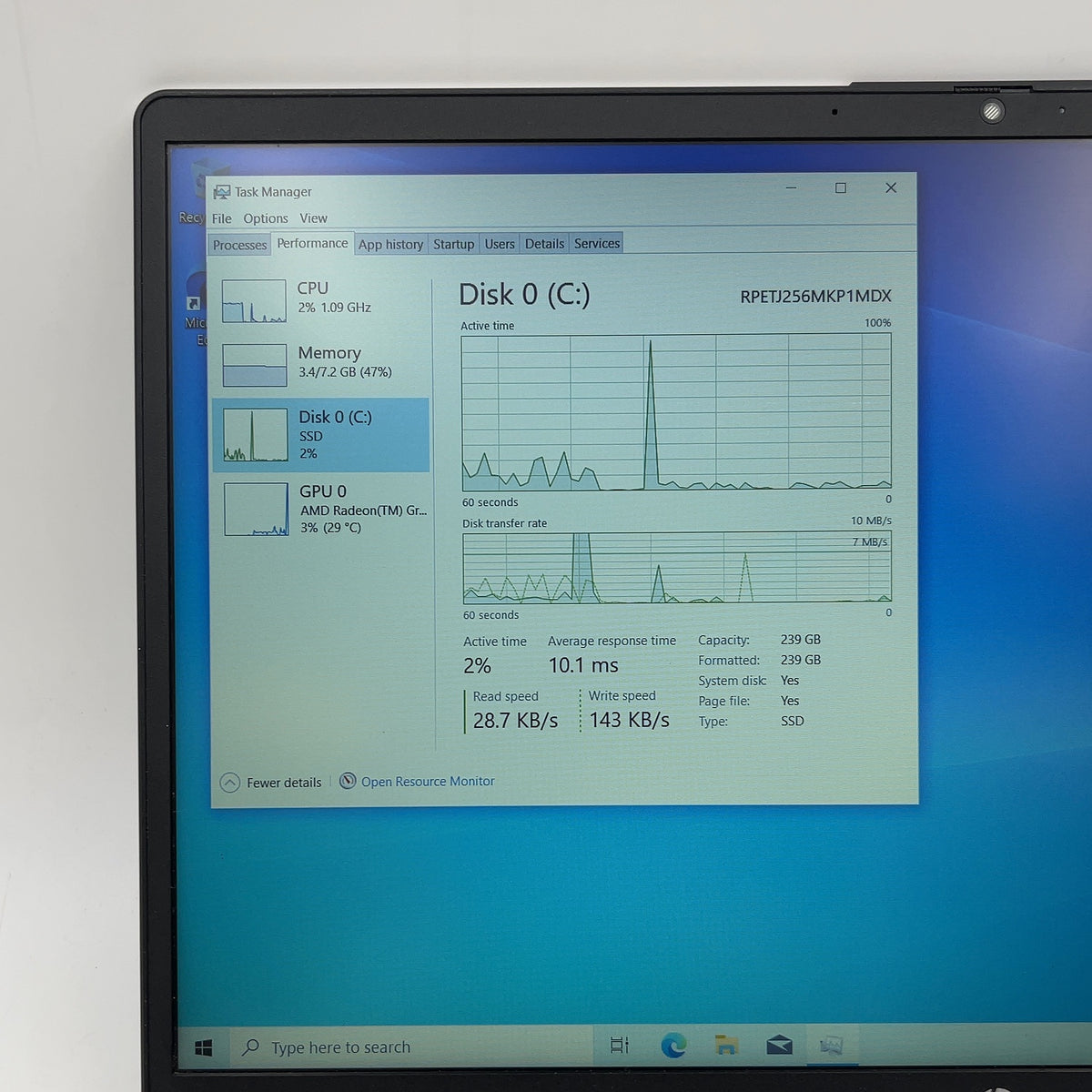The image size is (1092, 1092).
Task: Click the Disk 0 (C:) heading
Action: [x=524, y=294]
